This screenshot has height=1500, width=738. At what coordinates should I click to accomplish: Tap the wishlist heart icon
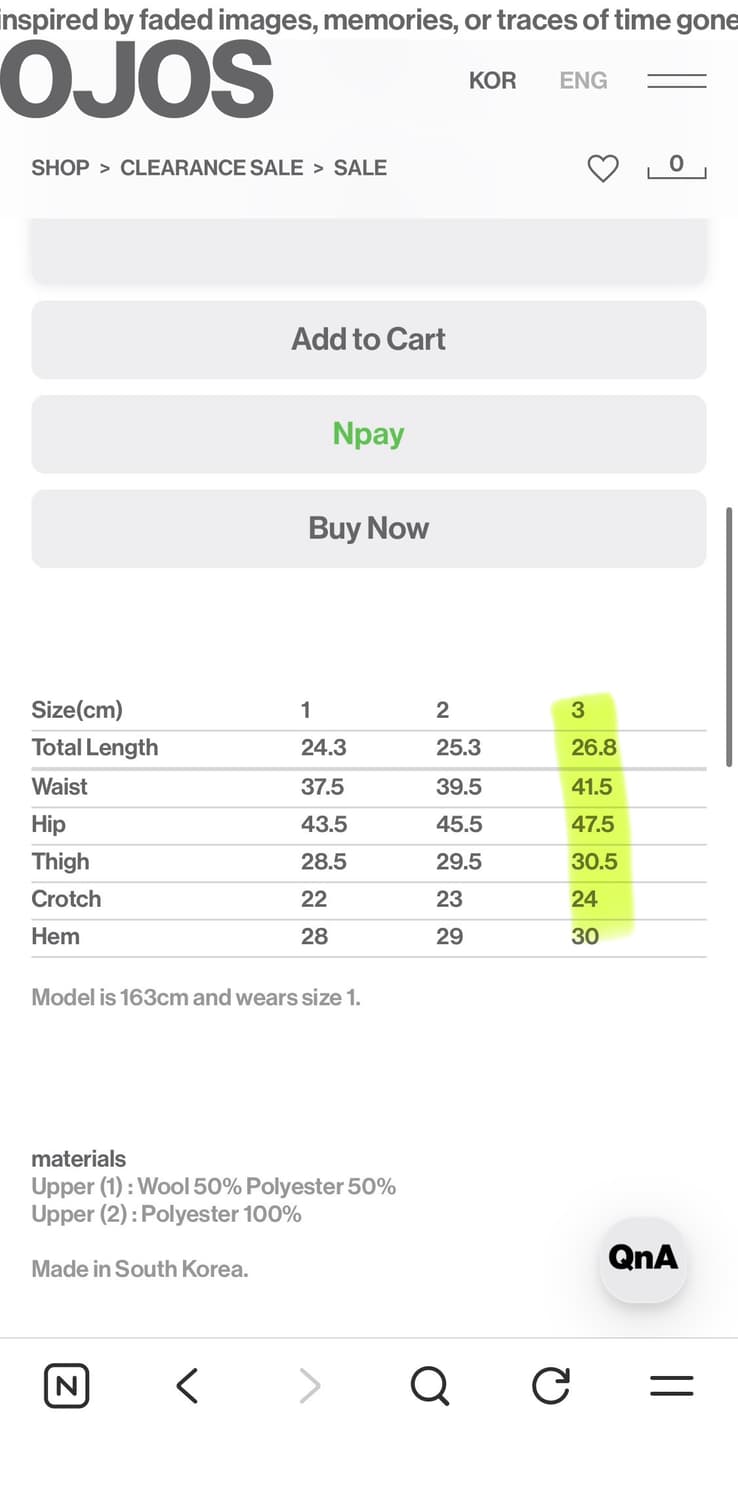click(602, 168)
